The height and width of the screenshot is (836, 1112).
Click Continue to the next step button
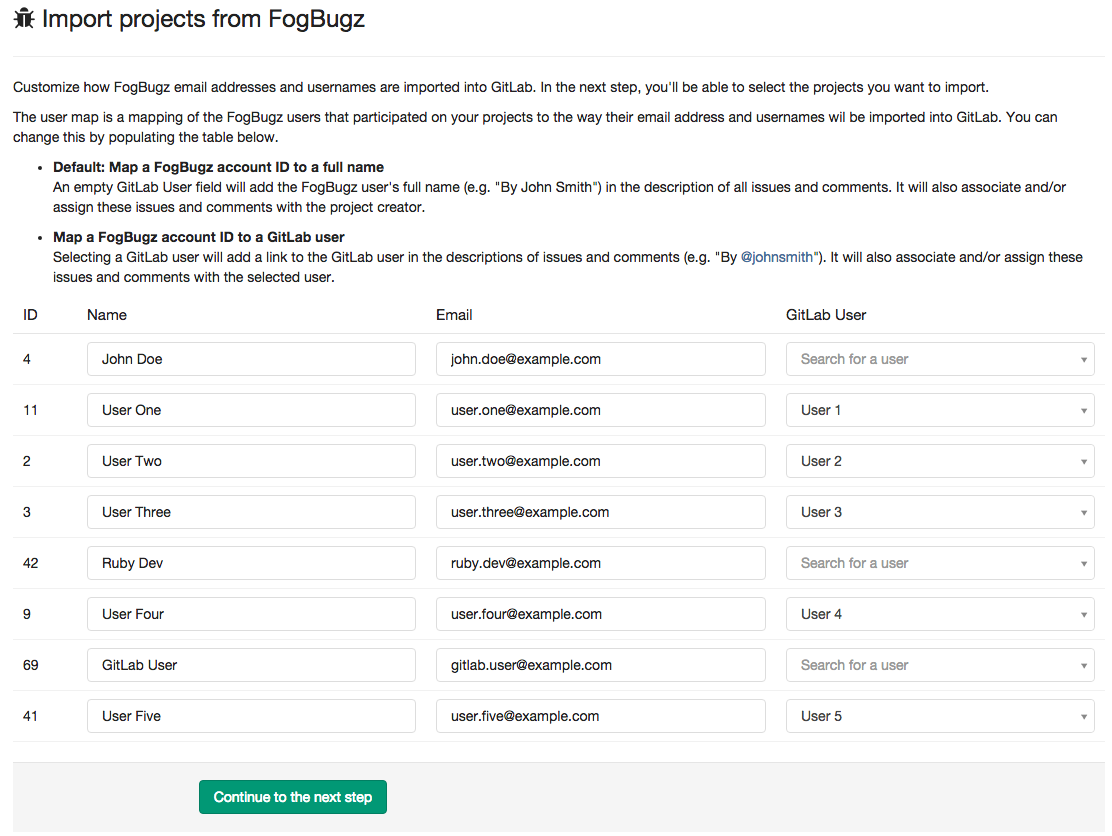coord(292,797)
